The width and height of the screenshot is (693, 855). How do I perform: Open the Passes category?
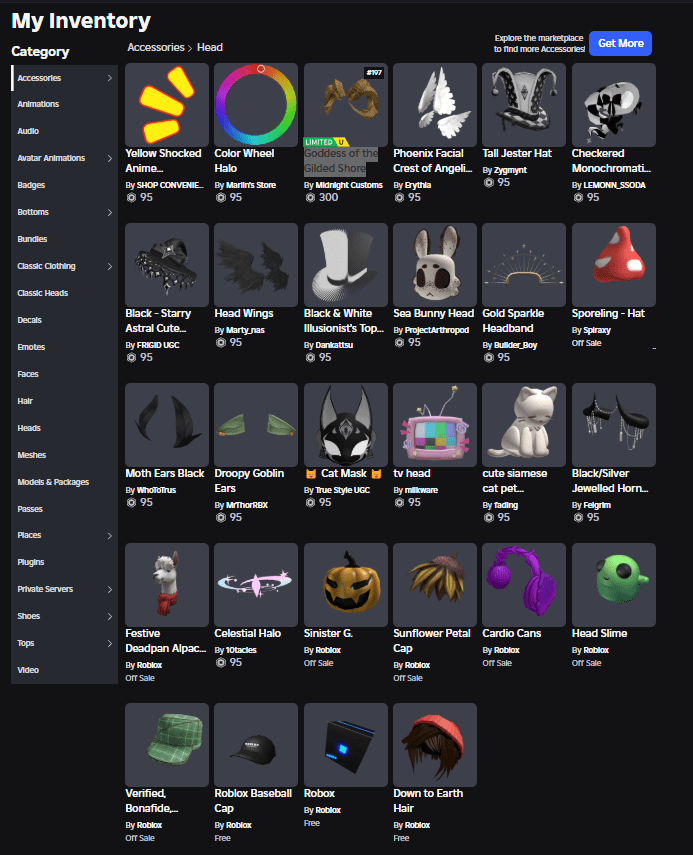pos(64,509)
